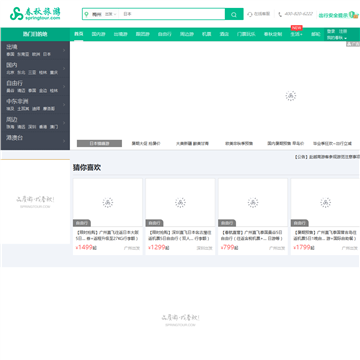
Task: Select 三亚 under the 国内 category
Action: pos(32,72)
